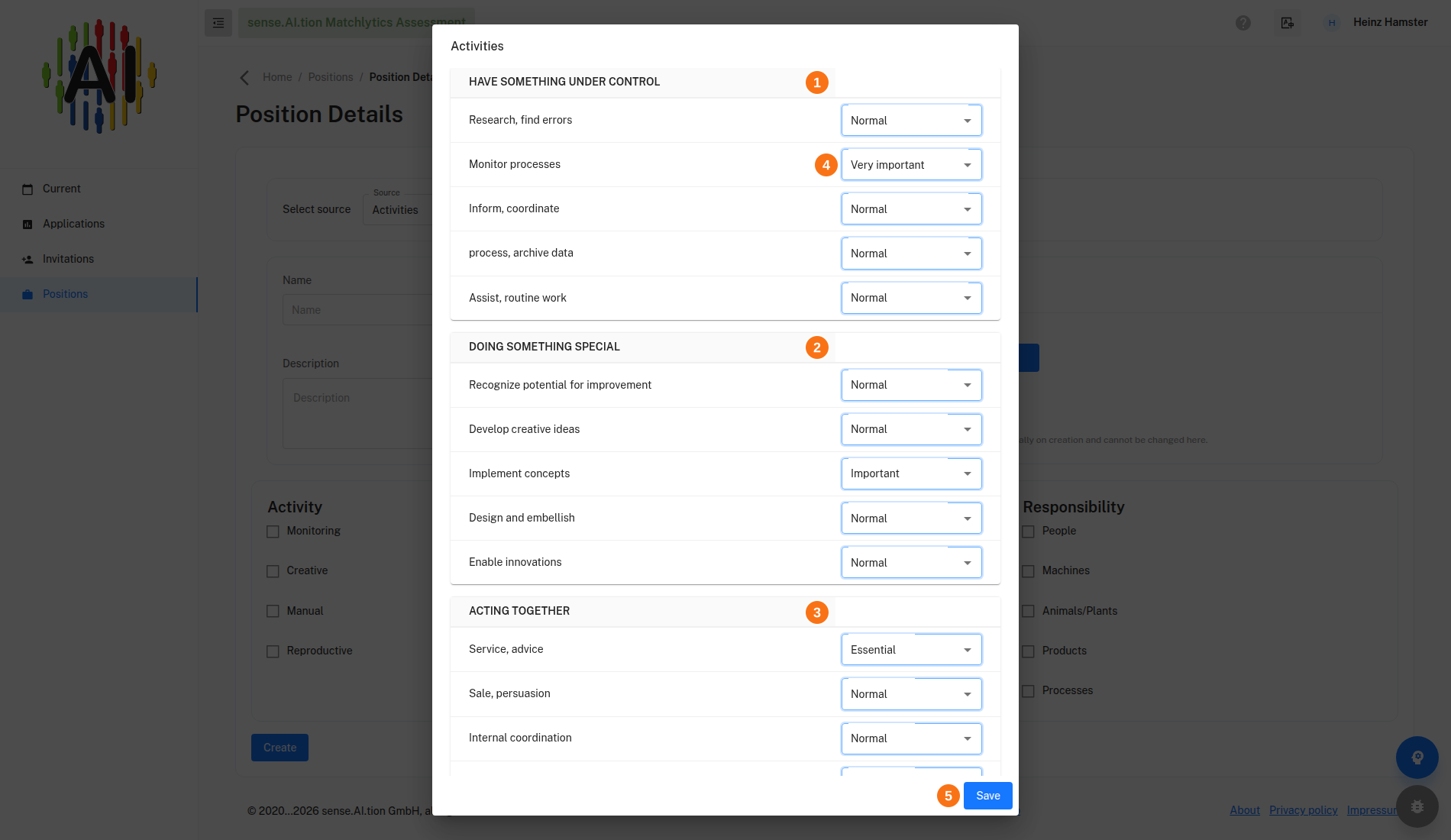Screen dimensions: 1451x840
Task: Check the People responsibility checkbox
Action: pos(1029,531)
